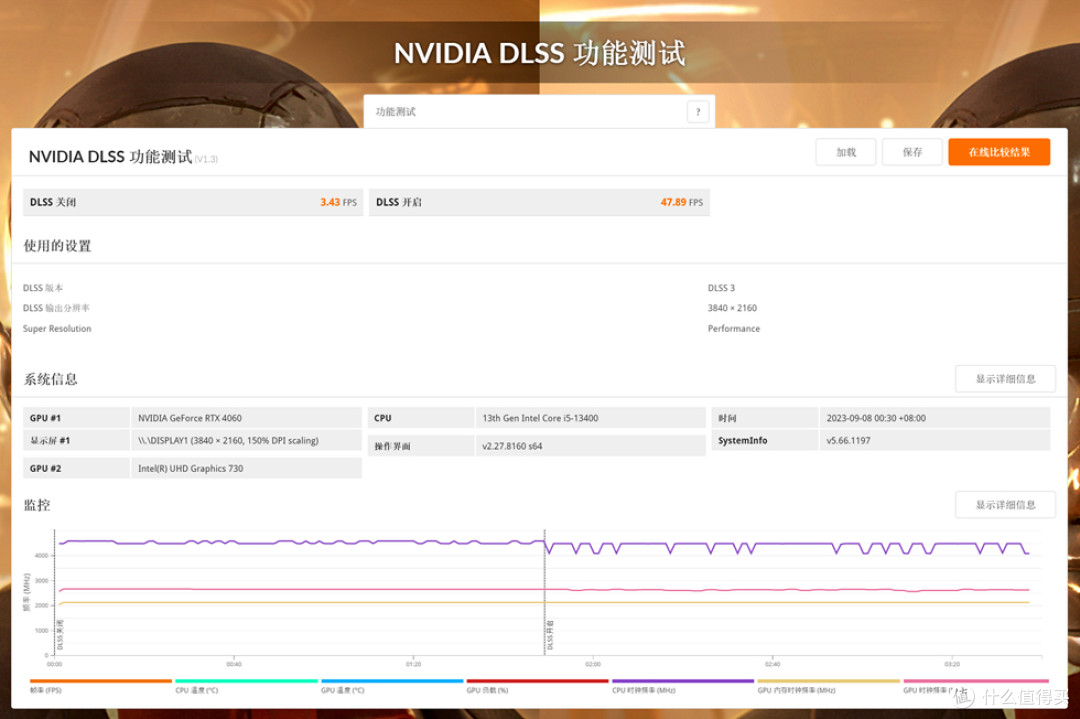Click the orange 在线比较结果 button
Viewport: 1080px width, 719px height.
tap(999, 152)
